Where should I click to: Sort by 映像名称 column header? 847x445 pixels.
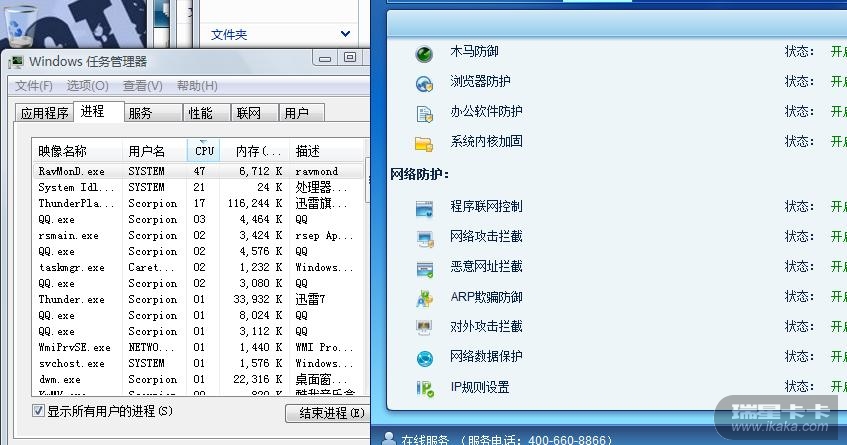[x=77, y=151]
